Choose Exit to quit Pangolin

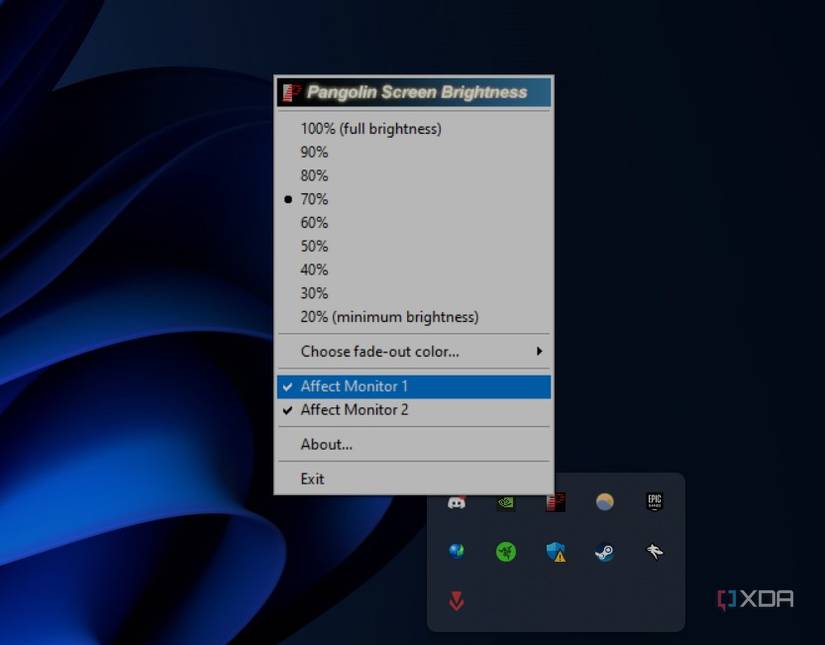414,479
